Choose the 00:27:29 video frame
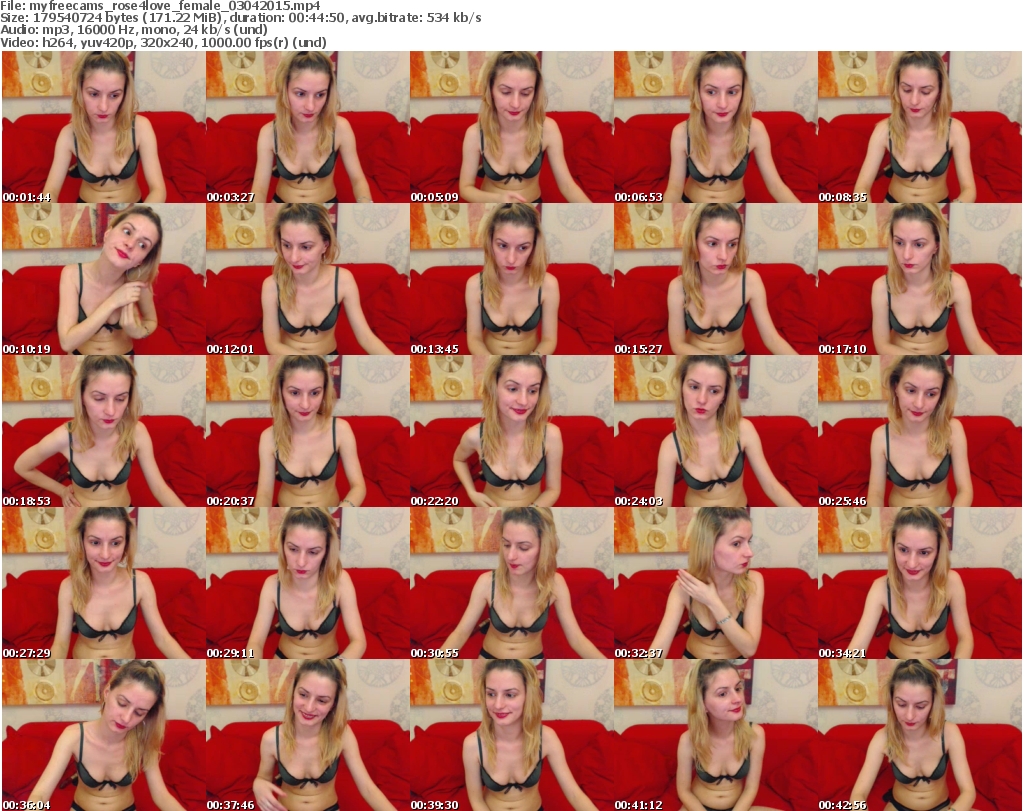The width and height of the screenshot is (1024, 811). point(104,584)
